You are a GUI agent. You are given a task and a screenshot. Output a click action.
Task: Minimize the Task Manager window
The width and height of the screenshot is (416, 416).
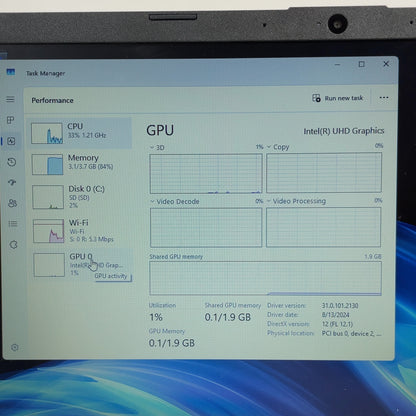[x=337, y=64]
